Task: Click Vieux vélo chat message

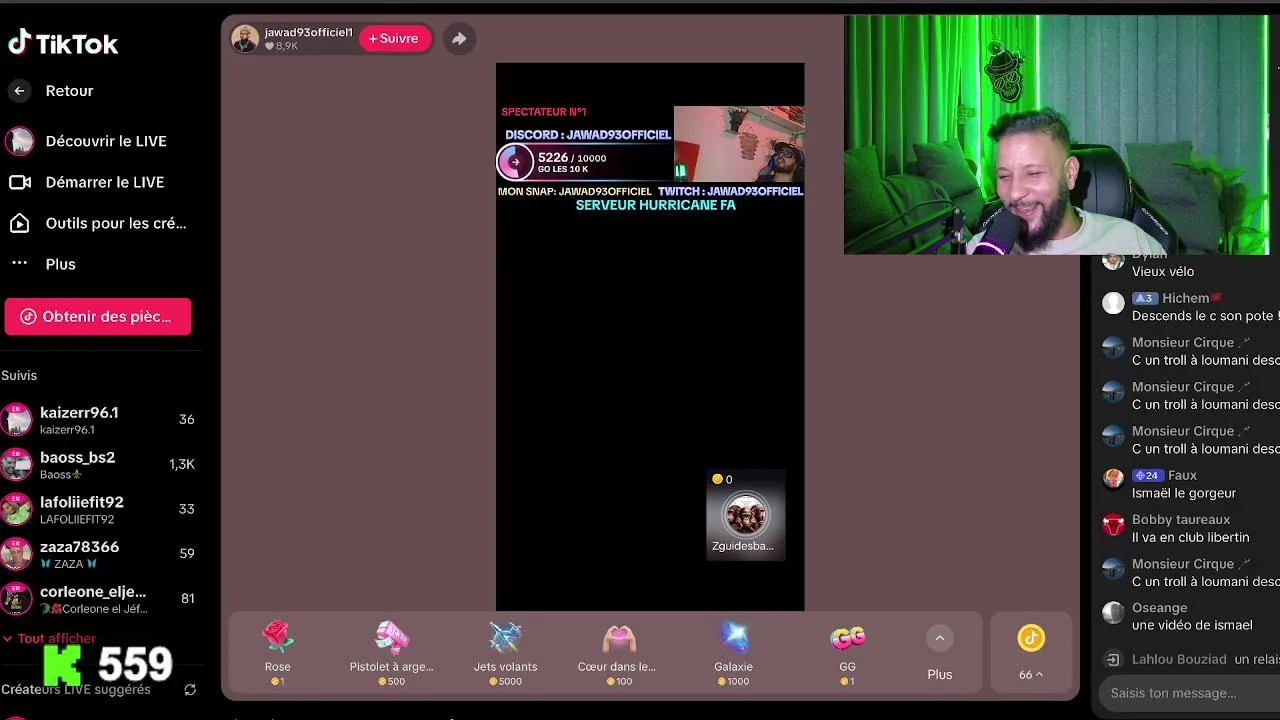Action: tap(1163, 271)
